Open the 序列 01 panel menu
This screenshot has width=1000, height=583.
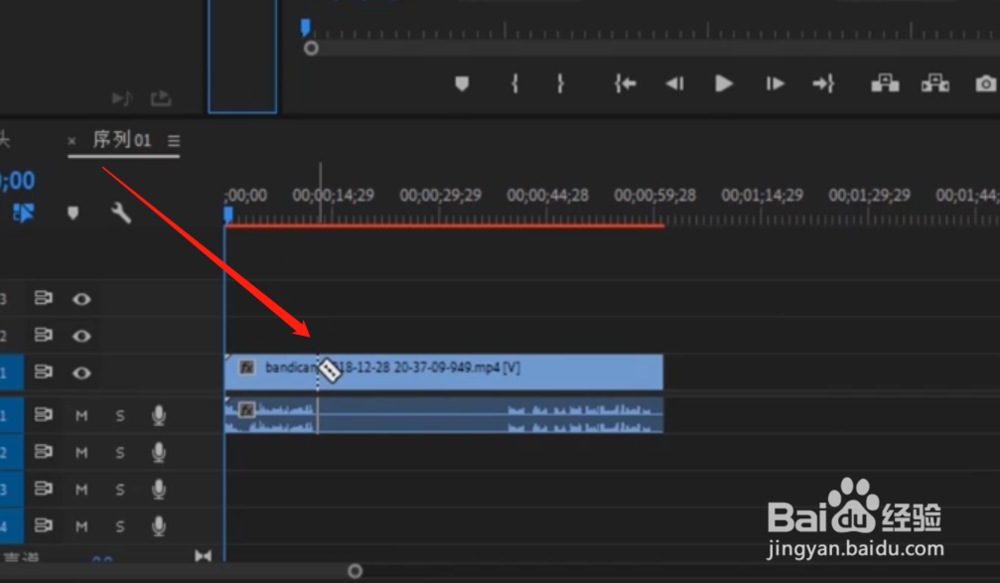(173, 140)
